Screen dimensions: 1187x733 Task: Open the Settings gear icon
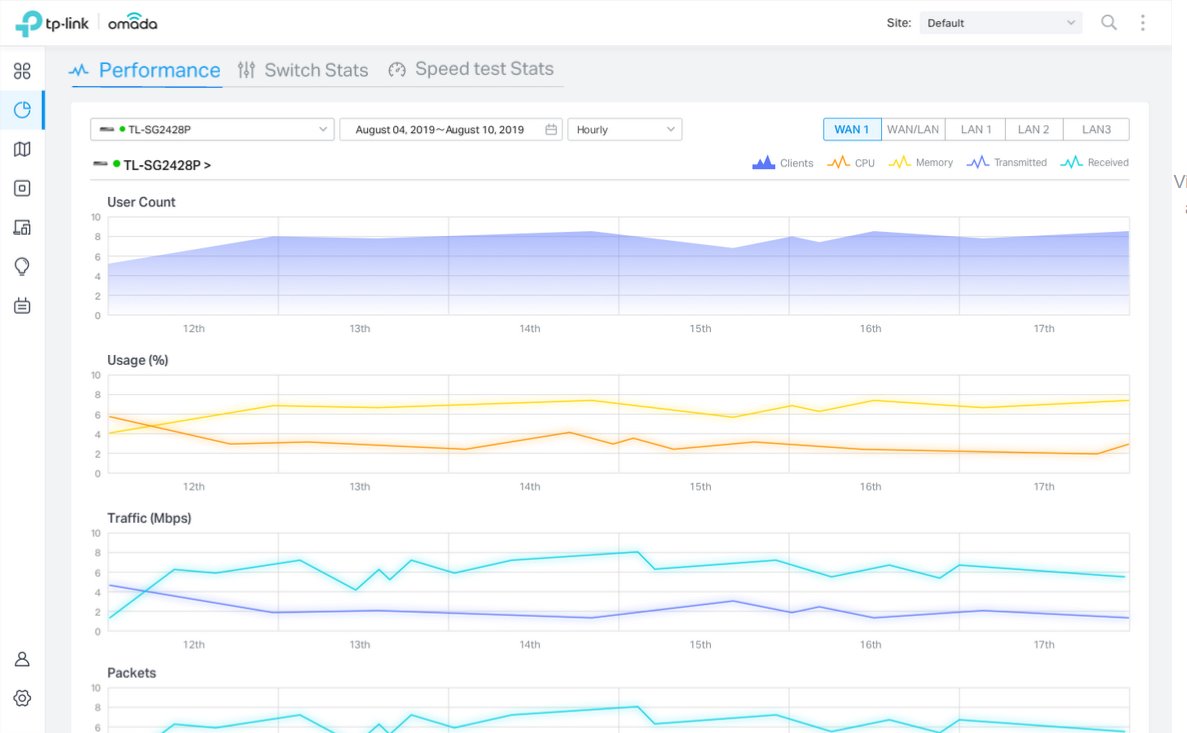(22, 698)
